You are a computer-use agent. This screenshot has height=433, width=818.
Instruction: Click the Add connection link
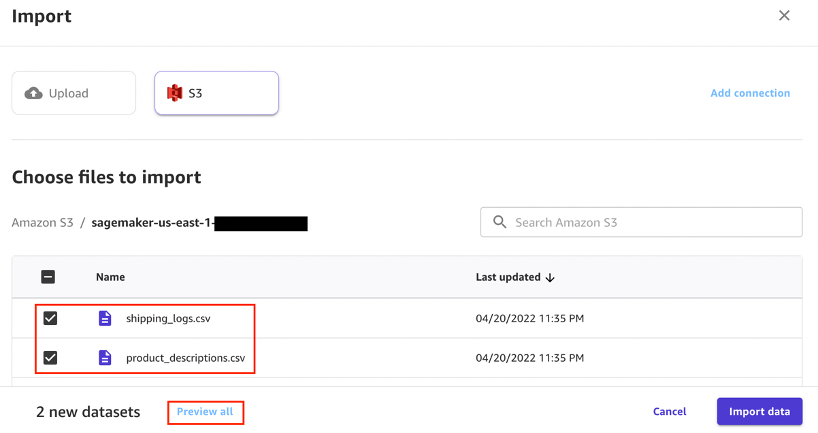750,93
